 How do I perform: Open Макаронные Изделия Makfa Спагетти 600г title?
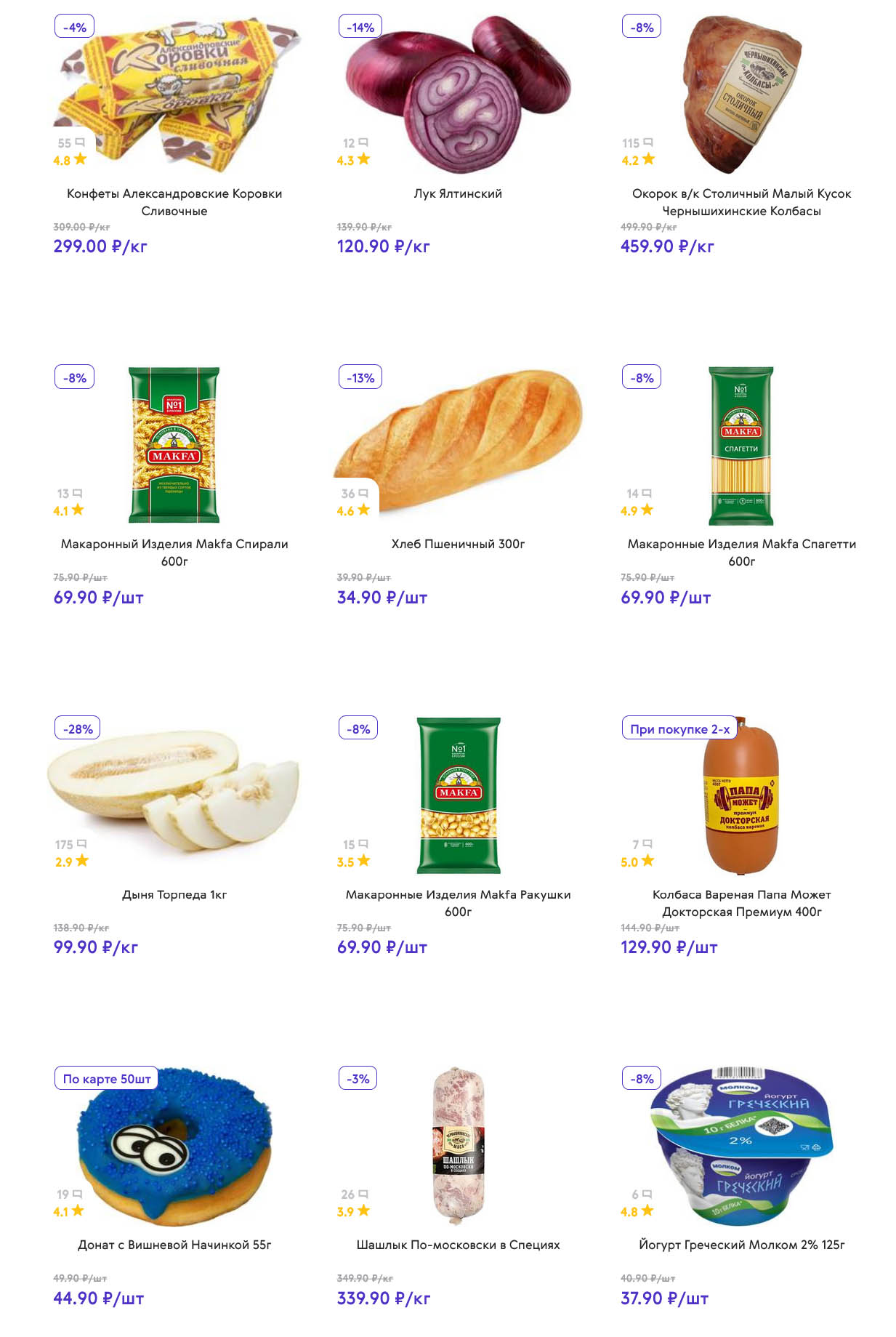click(741, 553)
